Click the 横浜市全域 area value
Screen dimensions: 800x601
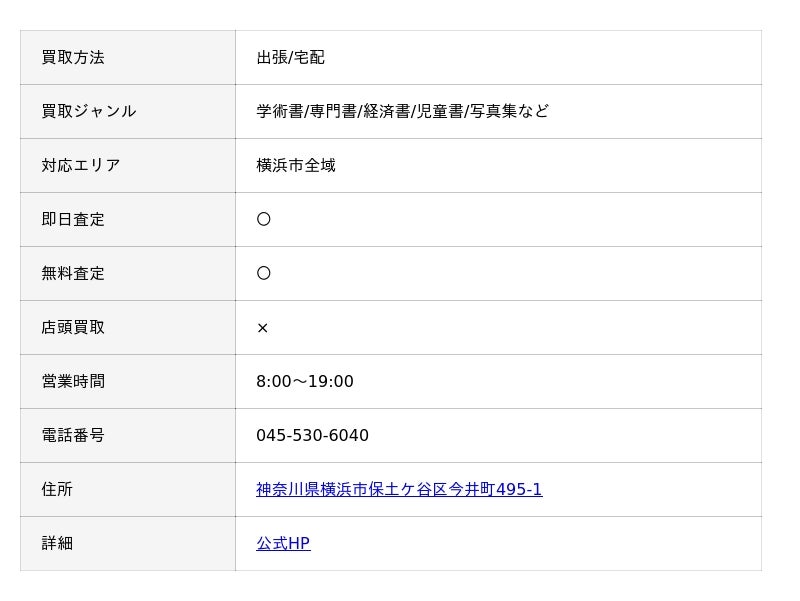coord(296,165)
